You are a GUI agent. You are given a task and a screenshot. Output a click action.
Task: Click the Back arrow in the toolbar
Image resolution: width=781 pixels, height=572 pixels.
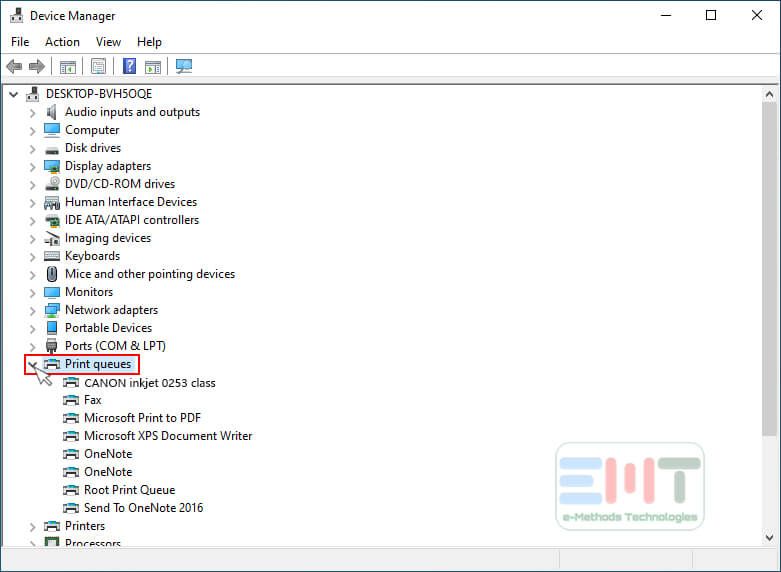click(14, 67)
